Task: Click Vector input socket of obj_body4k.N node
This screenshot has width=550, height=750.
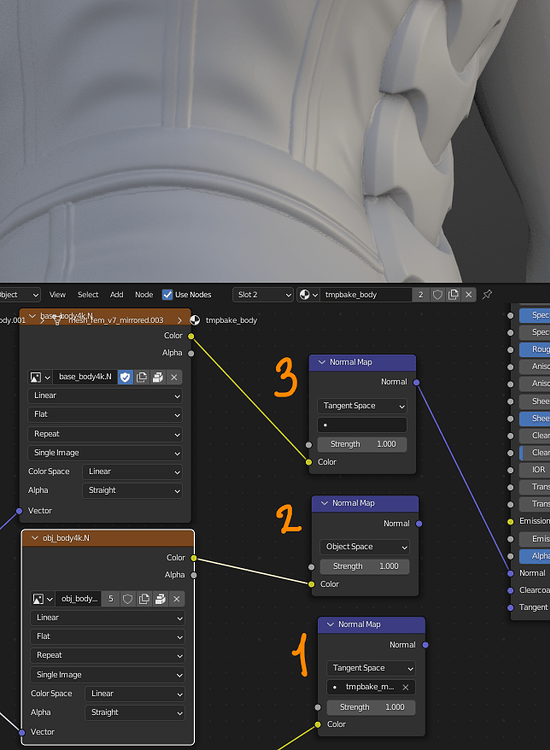Action: (x=22, y=732)
